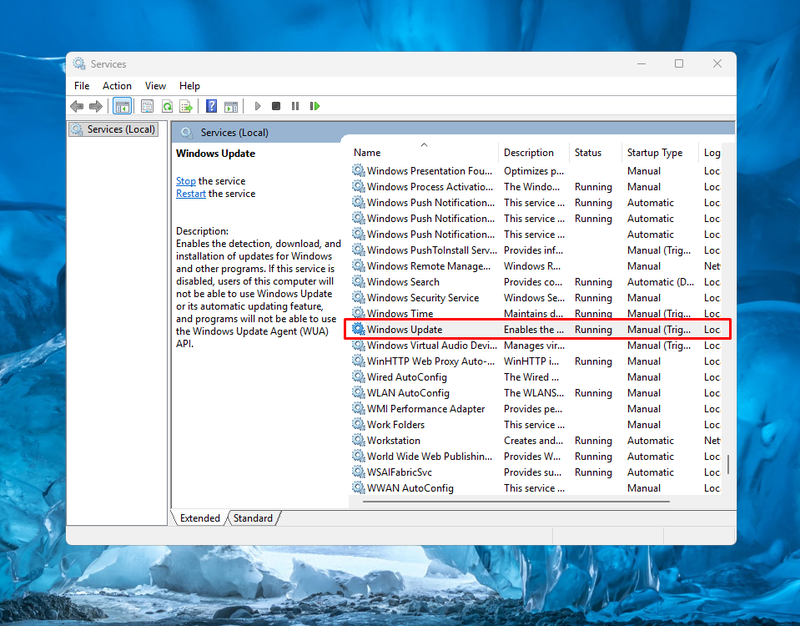Select WinHTTP Web Proxy Auto-... row
This screenshot has height=626, width=800.
pos(536,361)
